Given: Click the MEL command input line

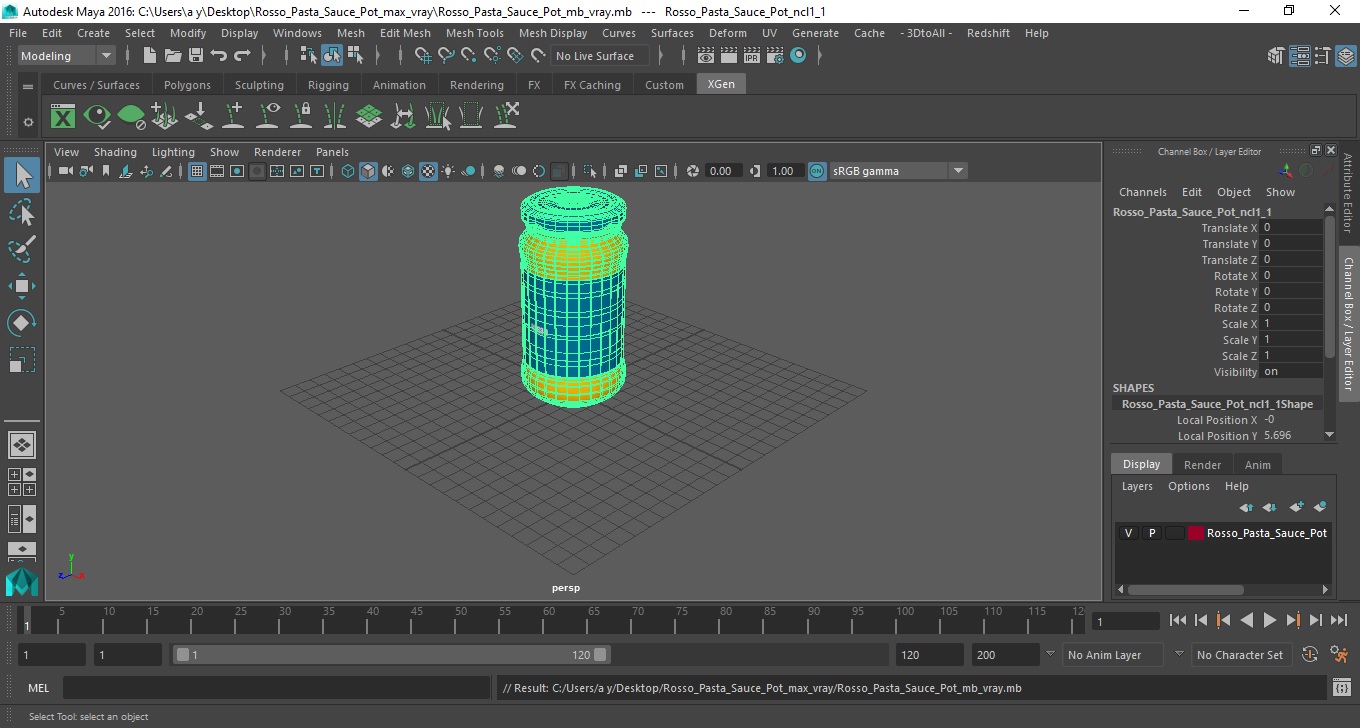Looking at the screenshot, I should [x=276, y=688].
